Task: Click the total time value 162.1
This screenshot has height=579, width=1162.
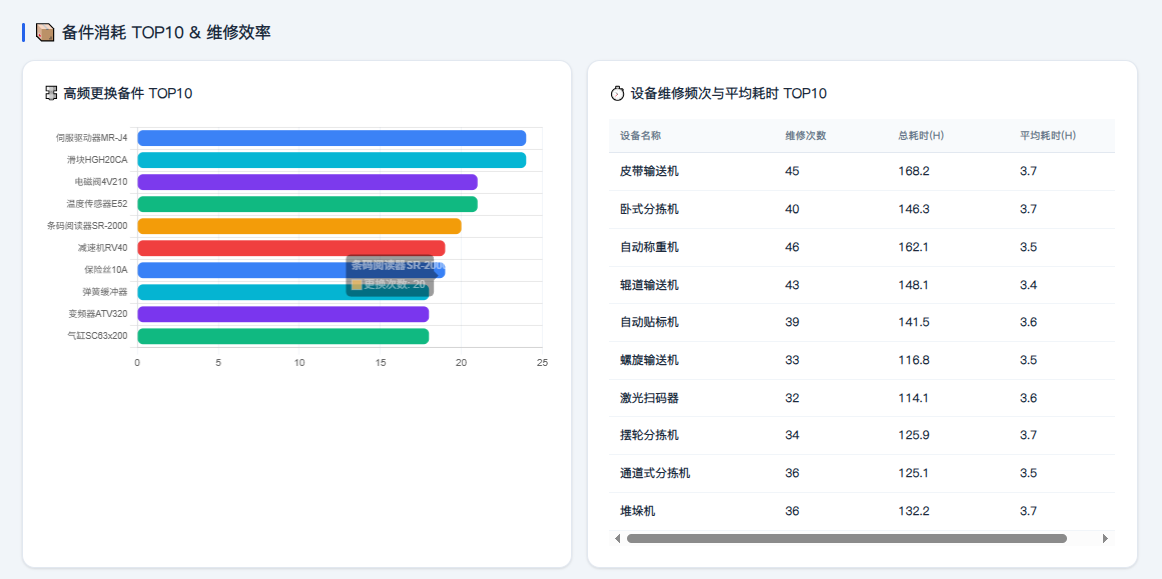Action: 914,247
